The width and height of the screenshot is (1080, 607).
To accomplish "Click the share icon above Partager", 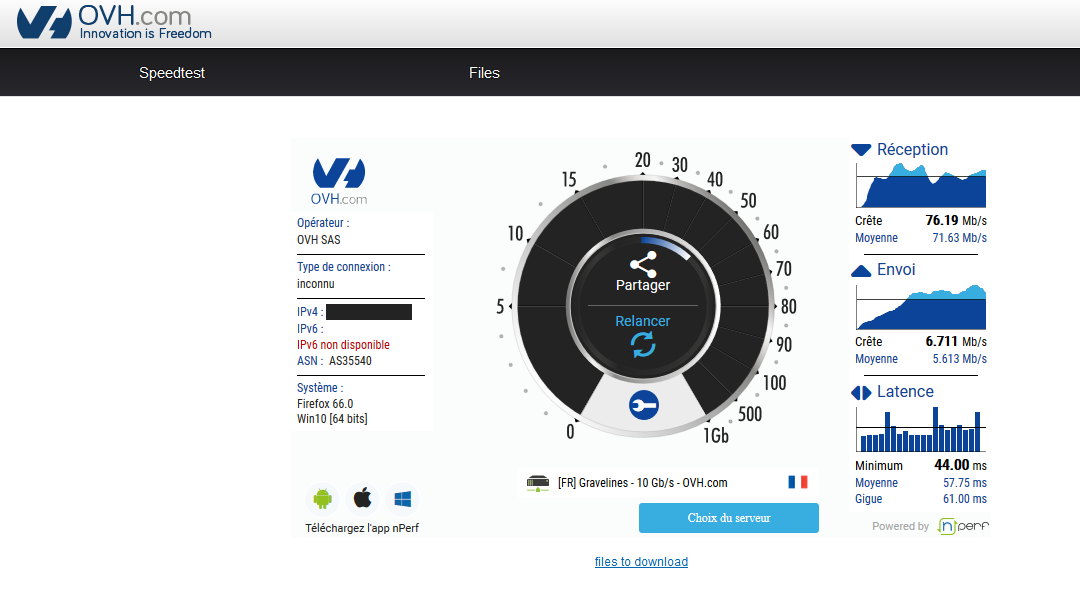I will click(x=643, y=264).
